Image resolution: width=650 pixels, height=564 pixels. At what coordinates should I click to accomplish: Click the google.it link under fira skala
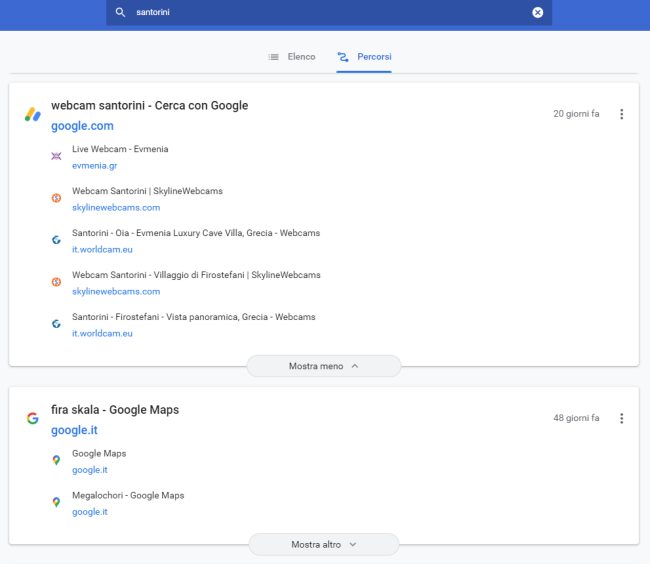point(74,430)
